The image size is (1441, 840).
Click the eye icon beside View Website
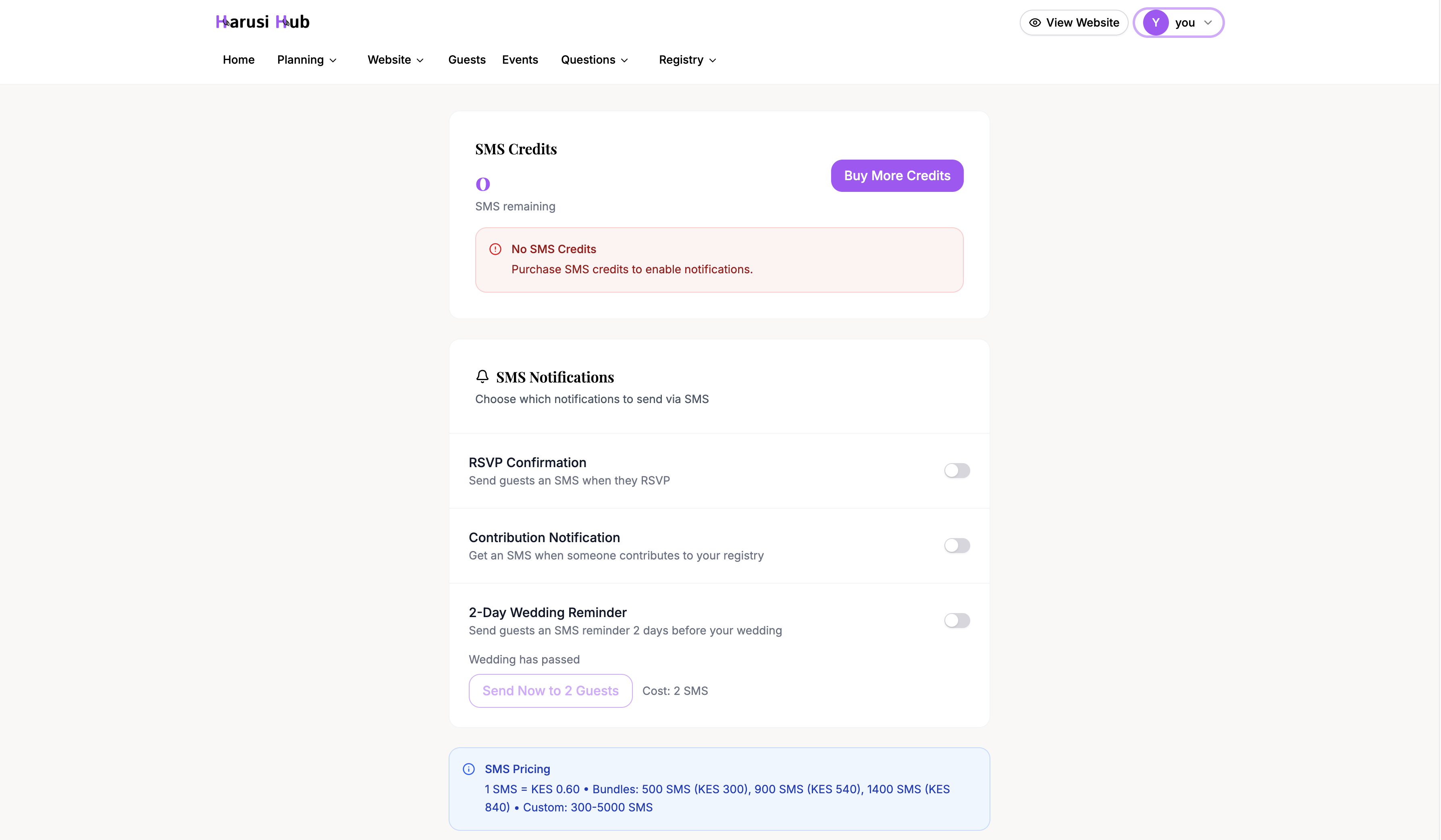(x=1034, y=23)
